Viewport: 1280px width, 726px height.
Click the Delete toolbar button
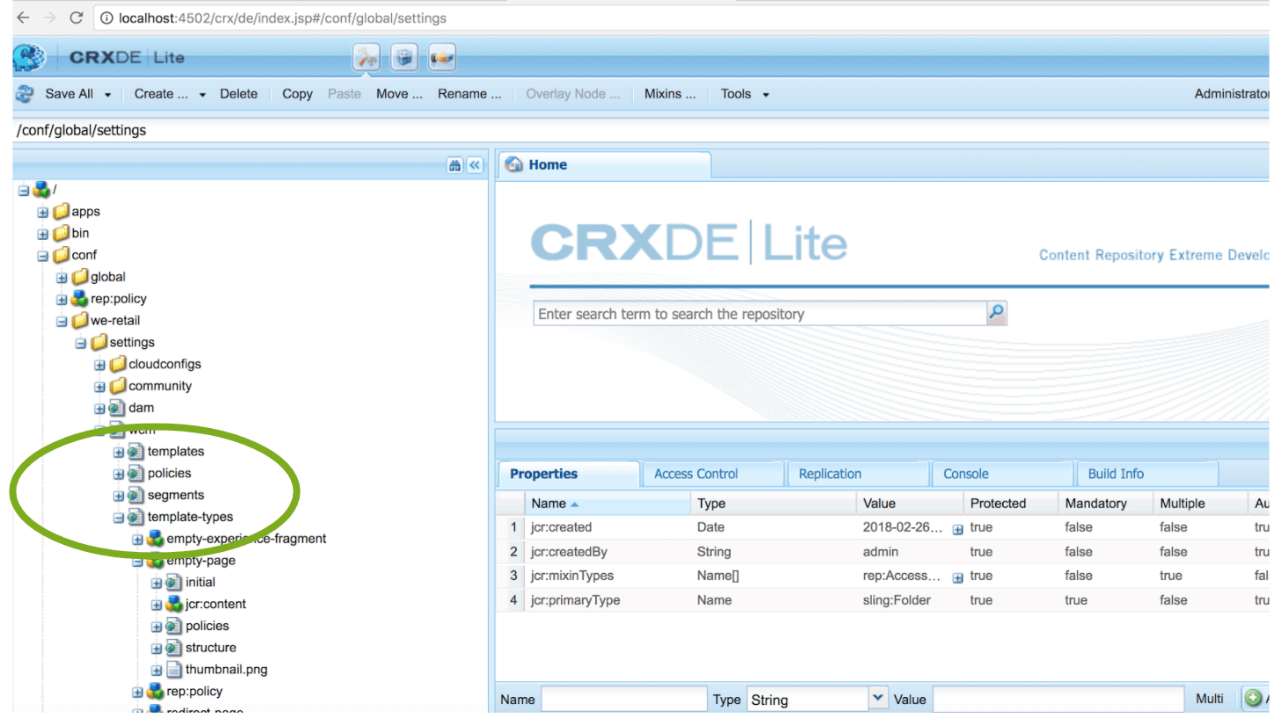tap(239, 94)
